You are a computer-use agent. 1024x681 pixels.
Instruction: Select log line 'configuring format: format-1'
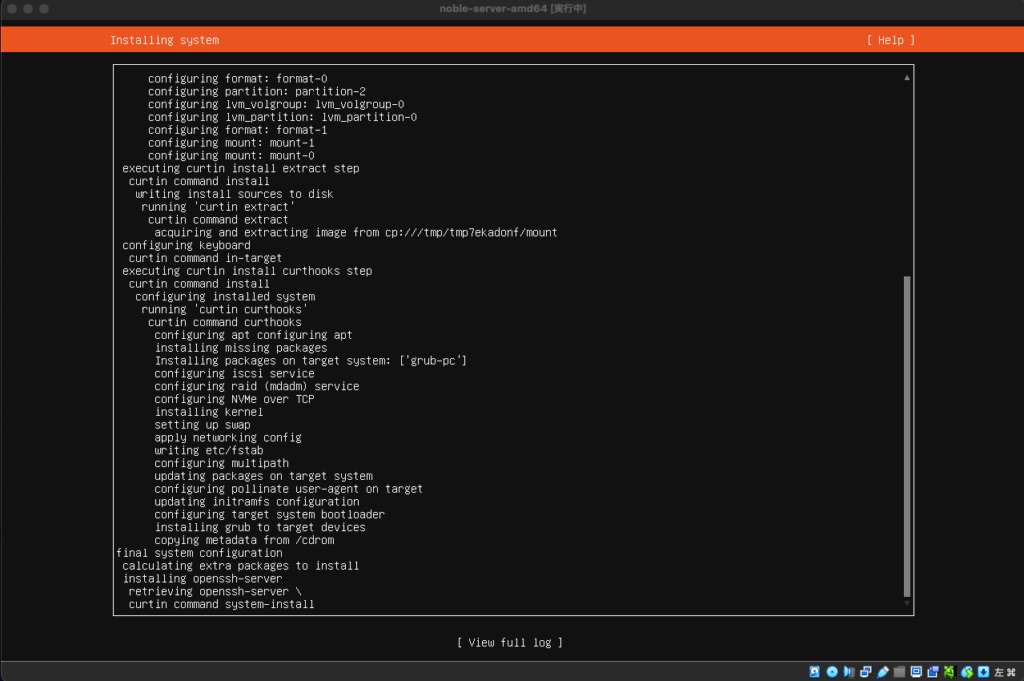coord(238,130)
